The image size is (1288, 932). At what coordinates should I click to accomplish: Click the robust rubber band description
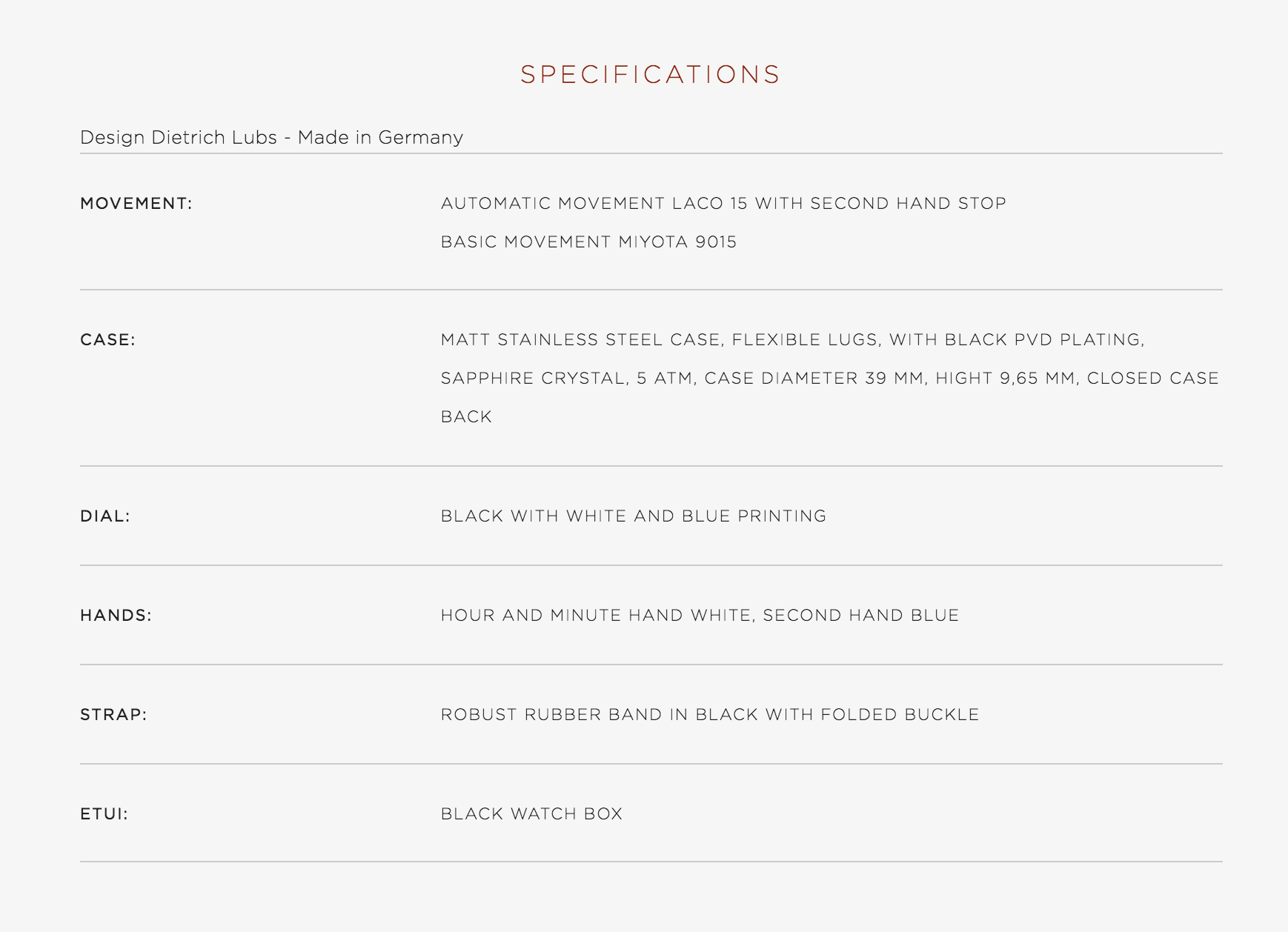(x=710, y=714)
